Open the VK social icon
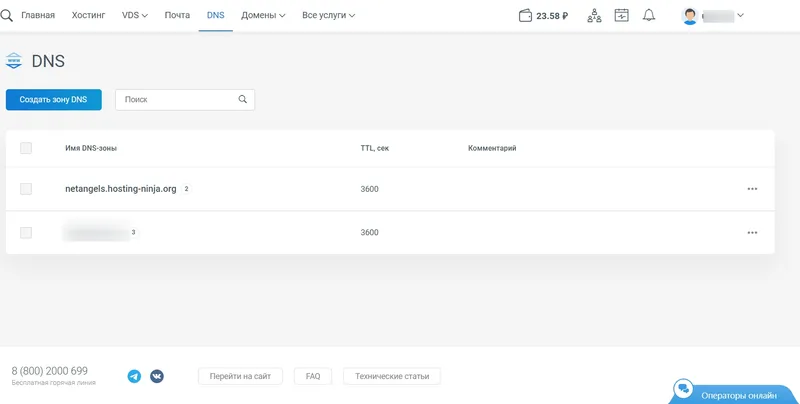This screenshot has height=404, width=800. point(157,376)
